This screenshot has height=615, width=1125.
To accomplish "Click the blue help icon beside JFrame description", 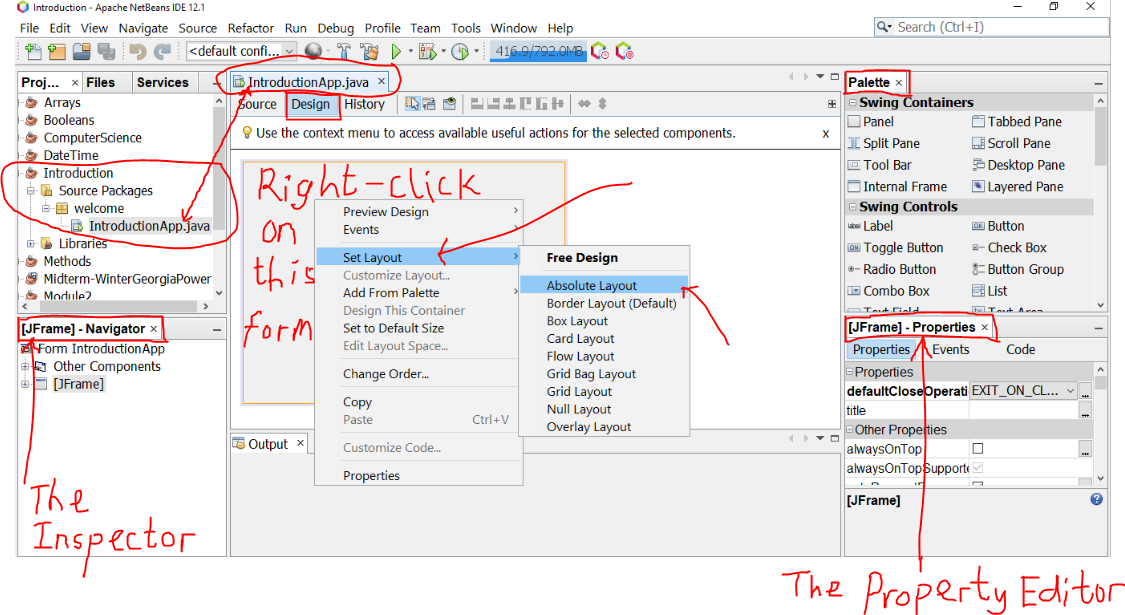I will (1096, 499).
